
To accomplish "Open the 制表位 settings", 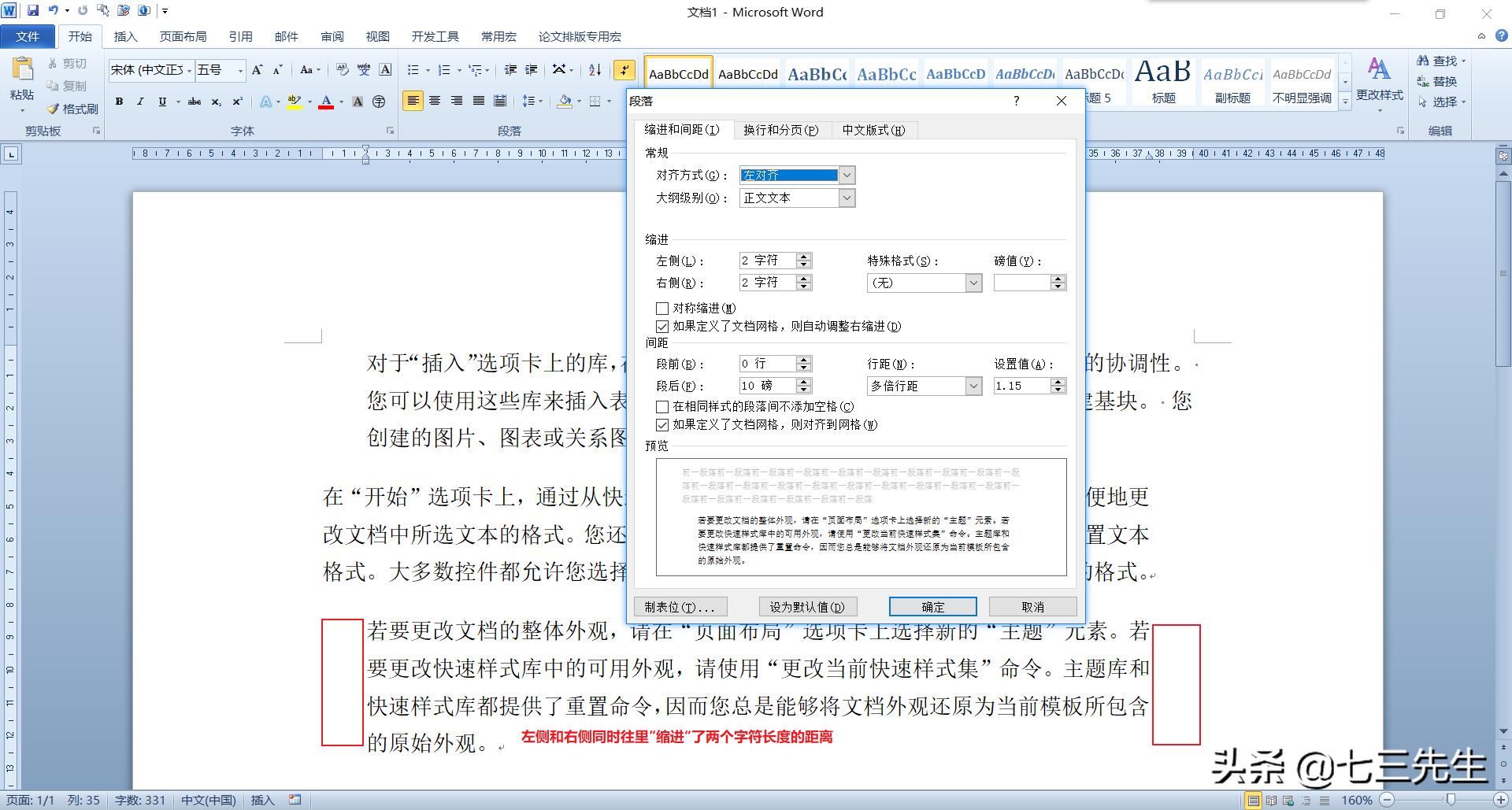I will tap(679, 606).
